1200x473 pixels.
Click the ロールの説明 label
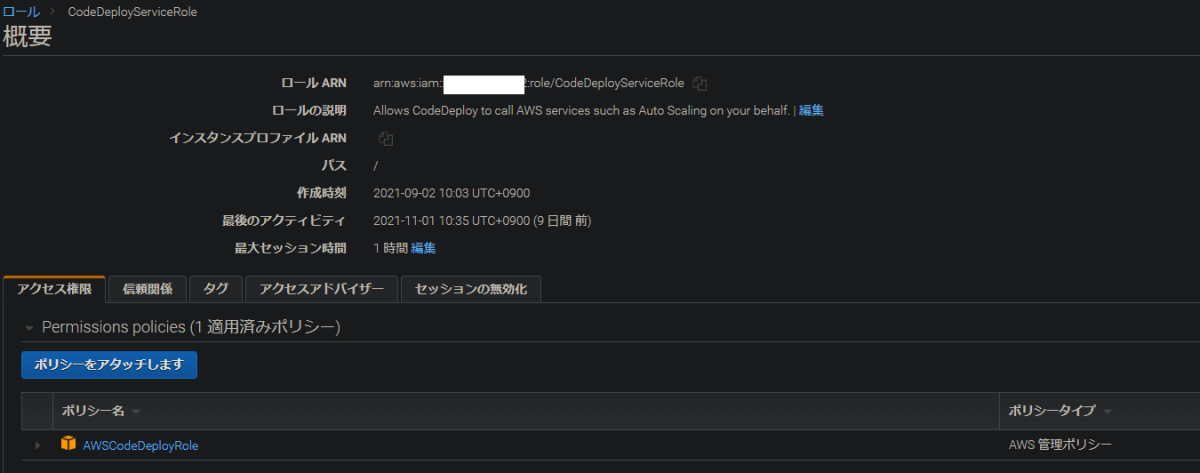[x=309, y=110]
